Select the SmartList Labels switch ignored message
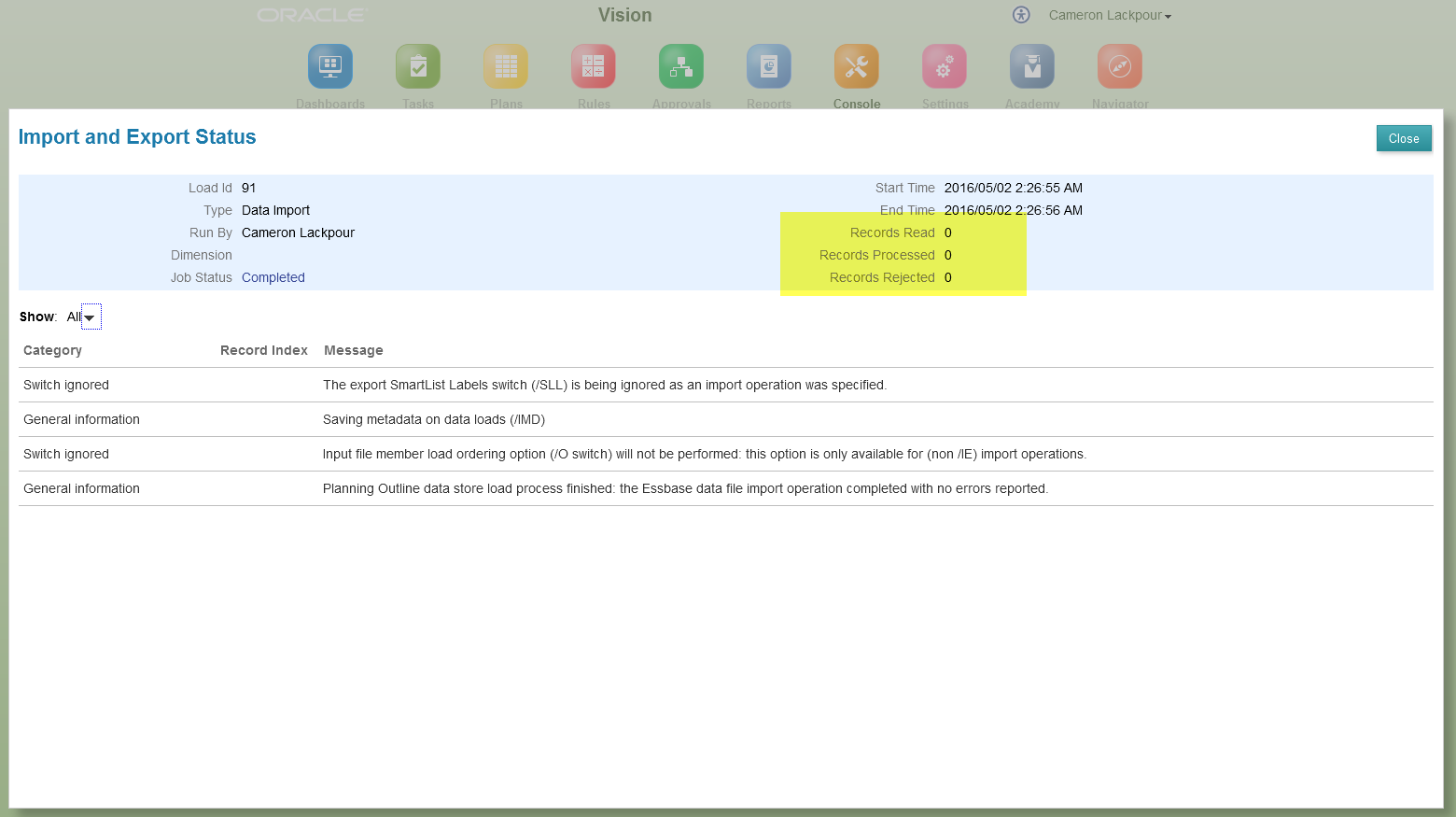 [x=605, y=385]
